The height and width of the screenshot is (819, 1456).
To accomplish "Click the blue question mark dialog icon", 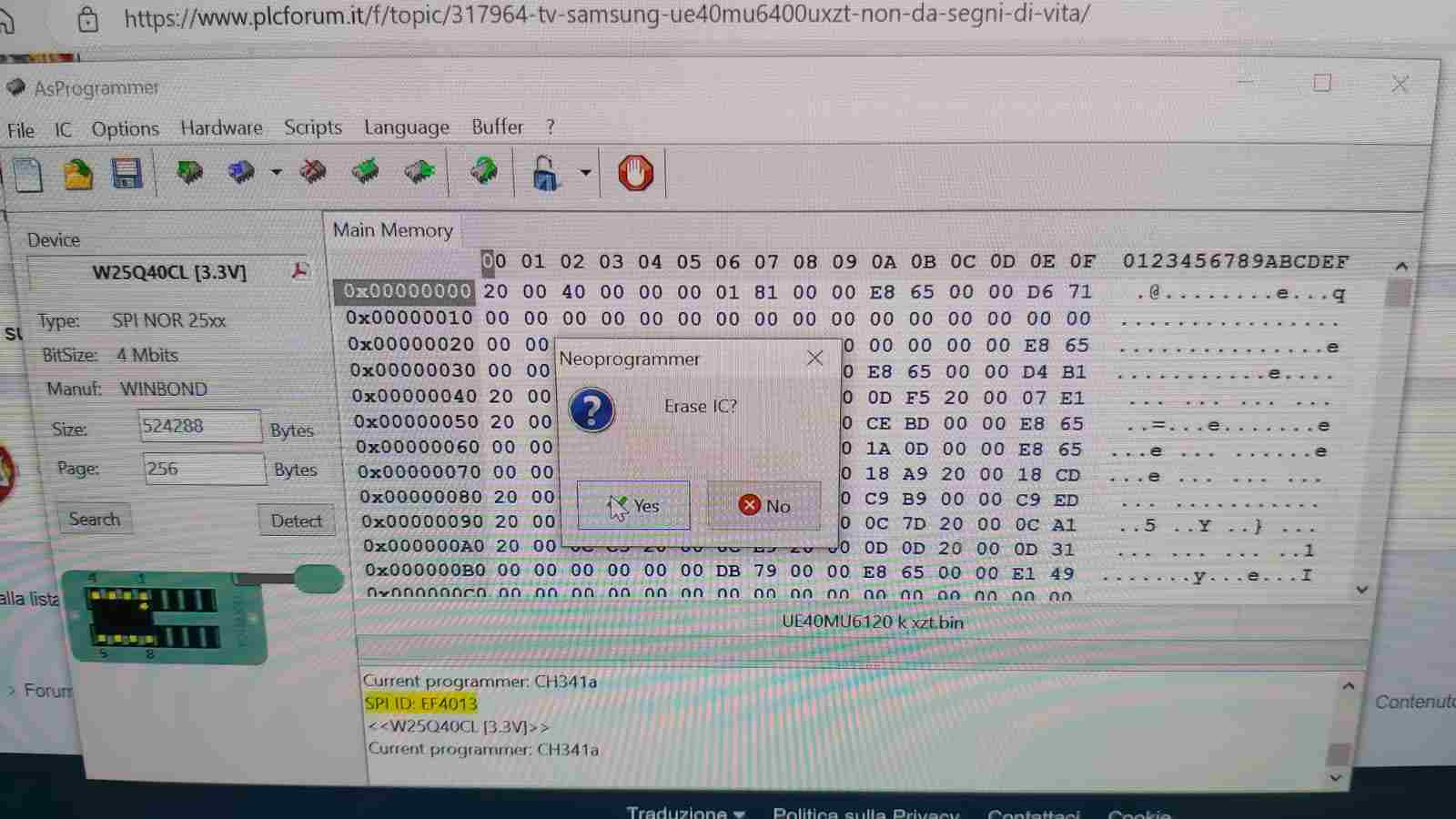I will click(591, 409).
